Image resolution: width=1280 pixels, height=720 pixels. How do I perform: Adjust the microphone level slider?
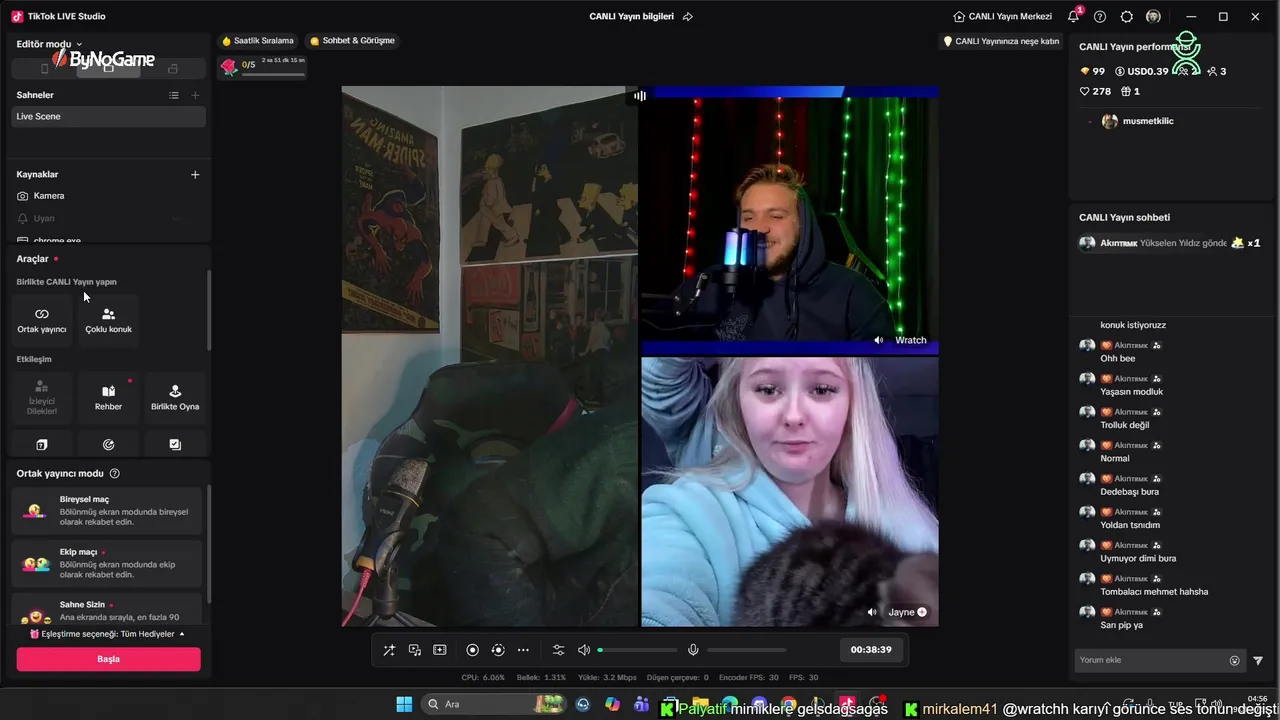[746, 650]
